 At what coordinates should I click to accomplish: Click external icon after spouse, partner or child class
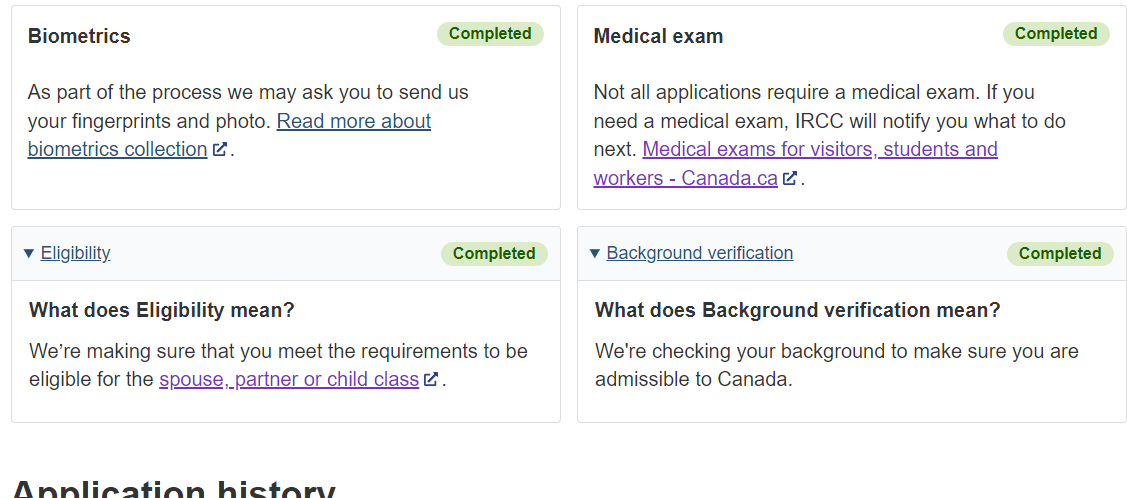coord(431,380)
